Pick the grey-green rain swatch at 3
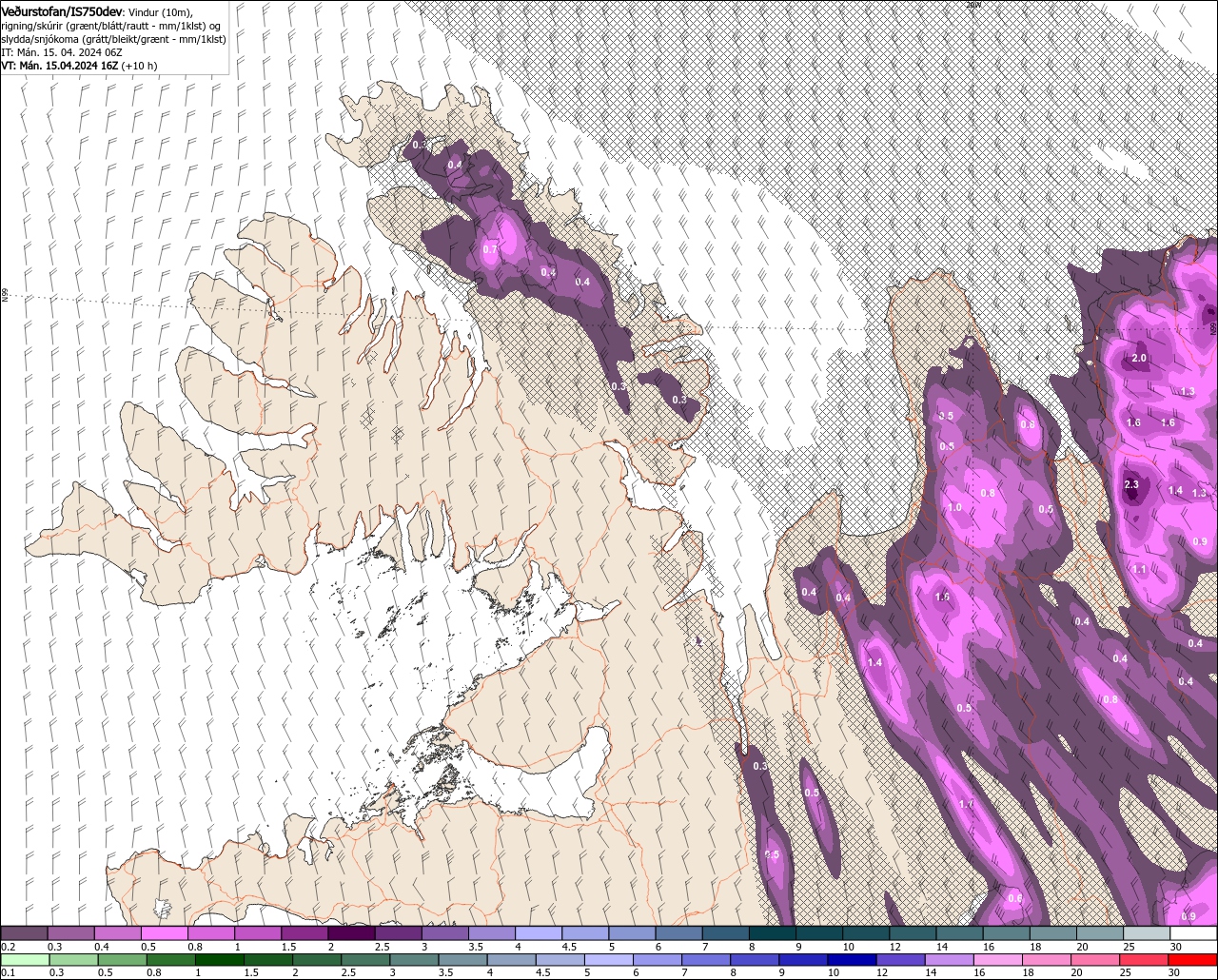This screenshot has height=980, width=1218. (x=414, y=959)
